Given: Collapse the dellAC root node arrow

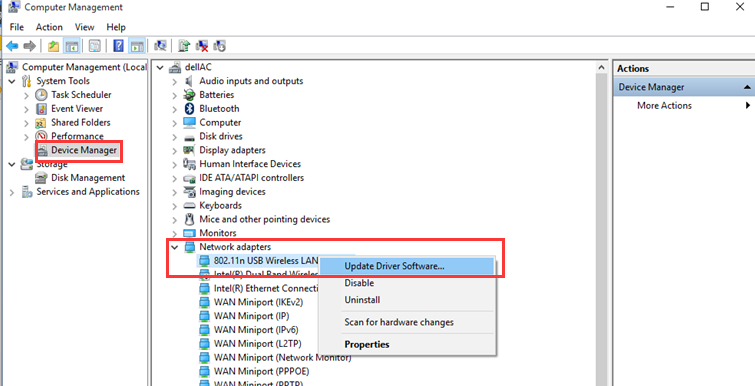Looking at the screenshot, I should tap(160, 67).
